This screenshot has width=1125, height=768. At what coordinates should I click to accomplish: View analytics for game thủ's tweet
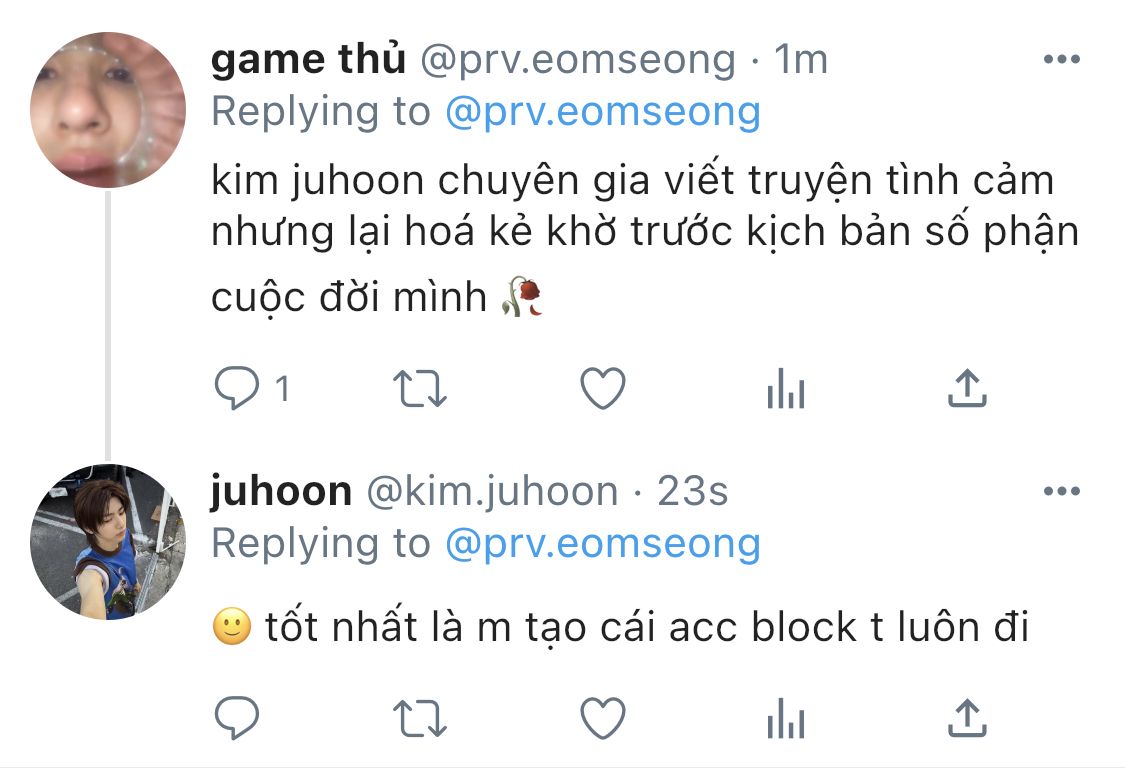pyautogui.click(x=786, y=388)
